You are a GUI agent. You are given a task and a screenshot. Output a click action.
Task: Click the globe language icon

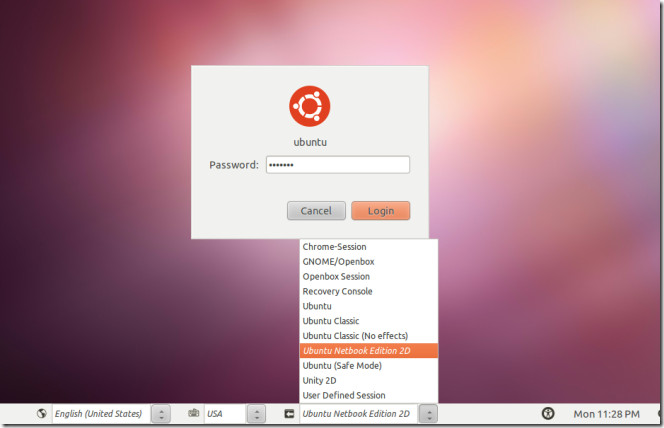42,414
